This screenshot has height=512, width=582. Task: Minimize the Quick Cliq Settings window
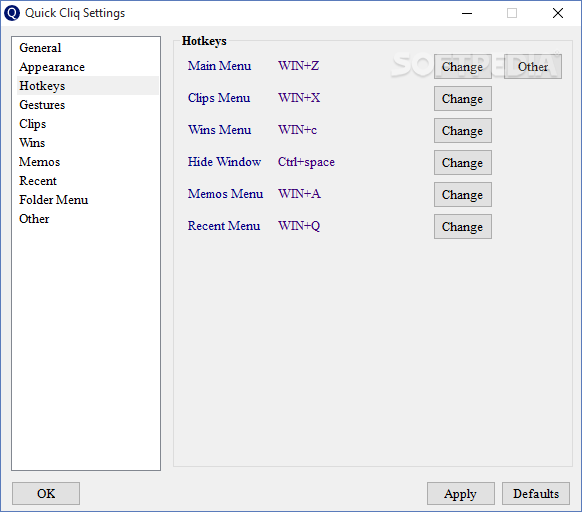[x=467, y=13]
